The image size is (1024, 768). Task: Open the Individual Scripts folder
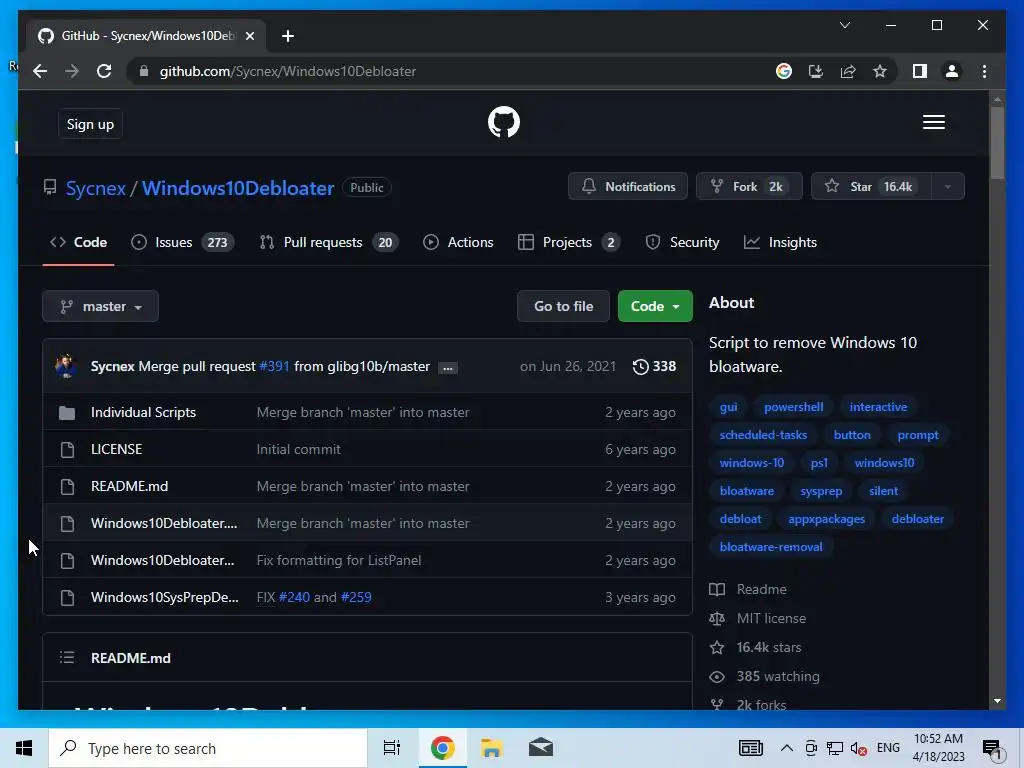[143, 413]
